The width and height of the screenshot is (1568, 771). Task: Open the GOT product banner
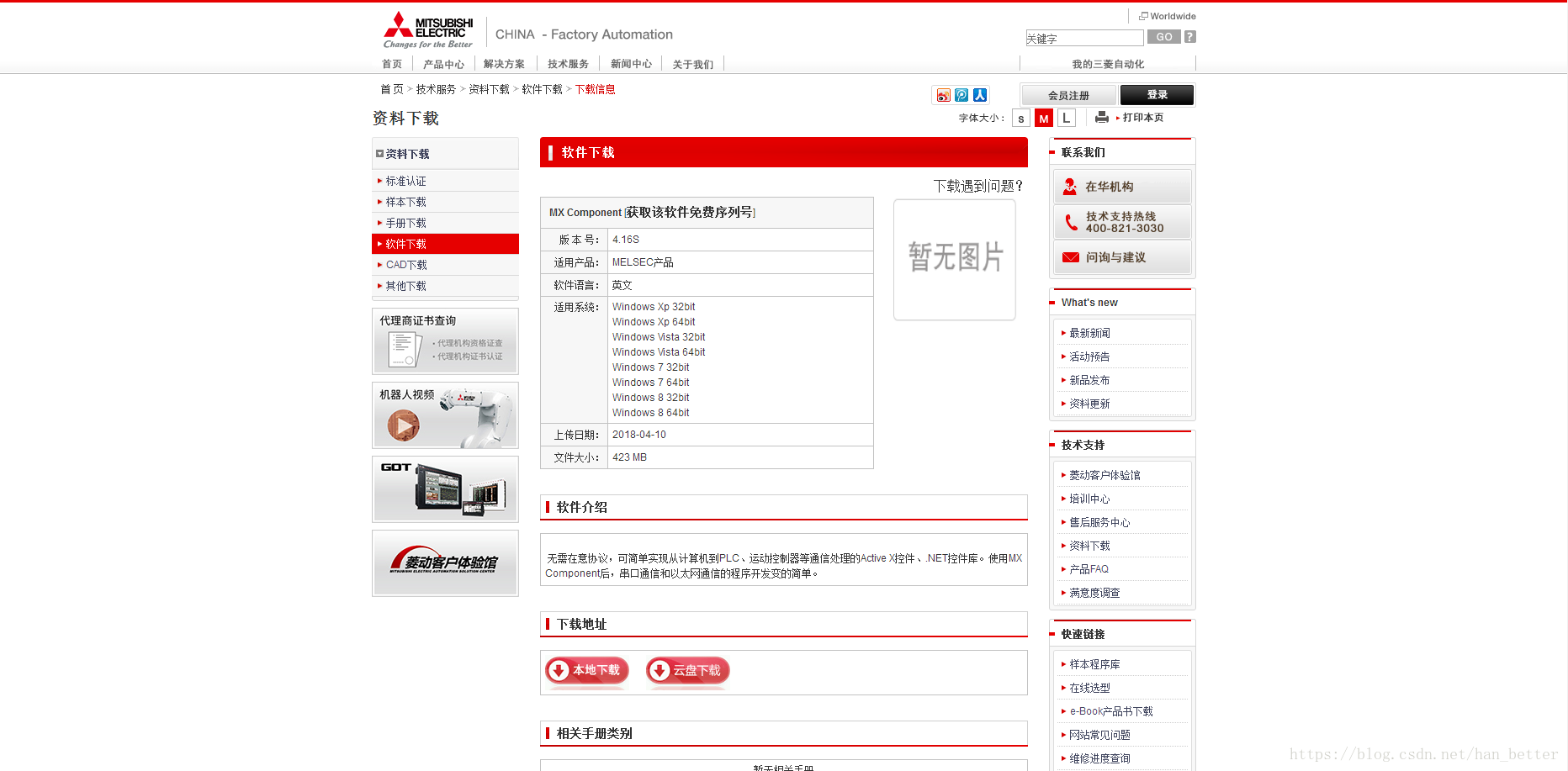tap(445, 489)
